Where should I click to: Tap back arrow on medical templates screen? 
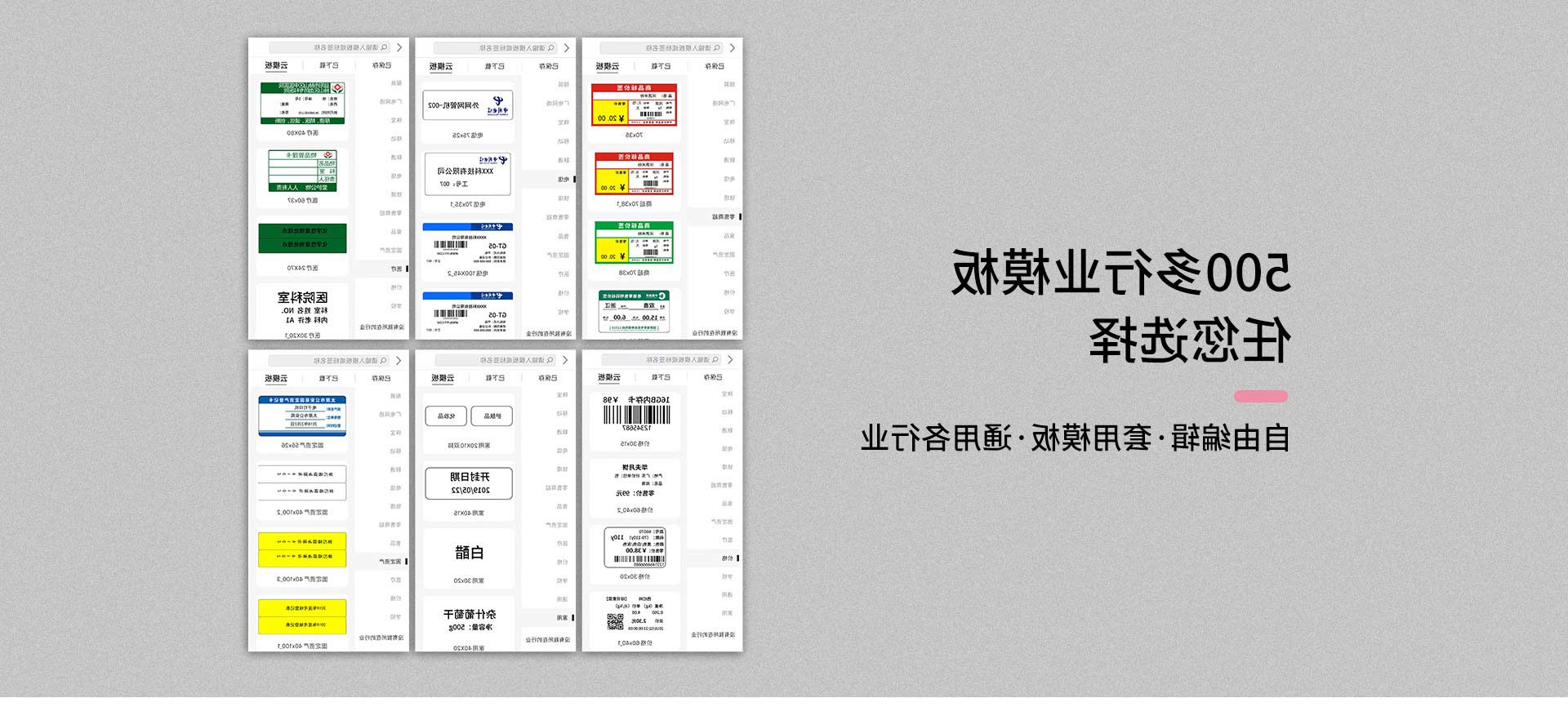tap(399, 48)
